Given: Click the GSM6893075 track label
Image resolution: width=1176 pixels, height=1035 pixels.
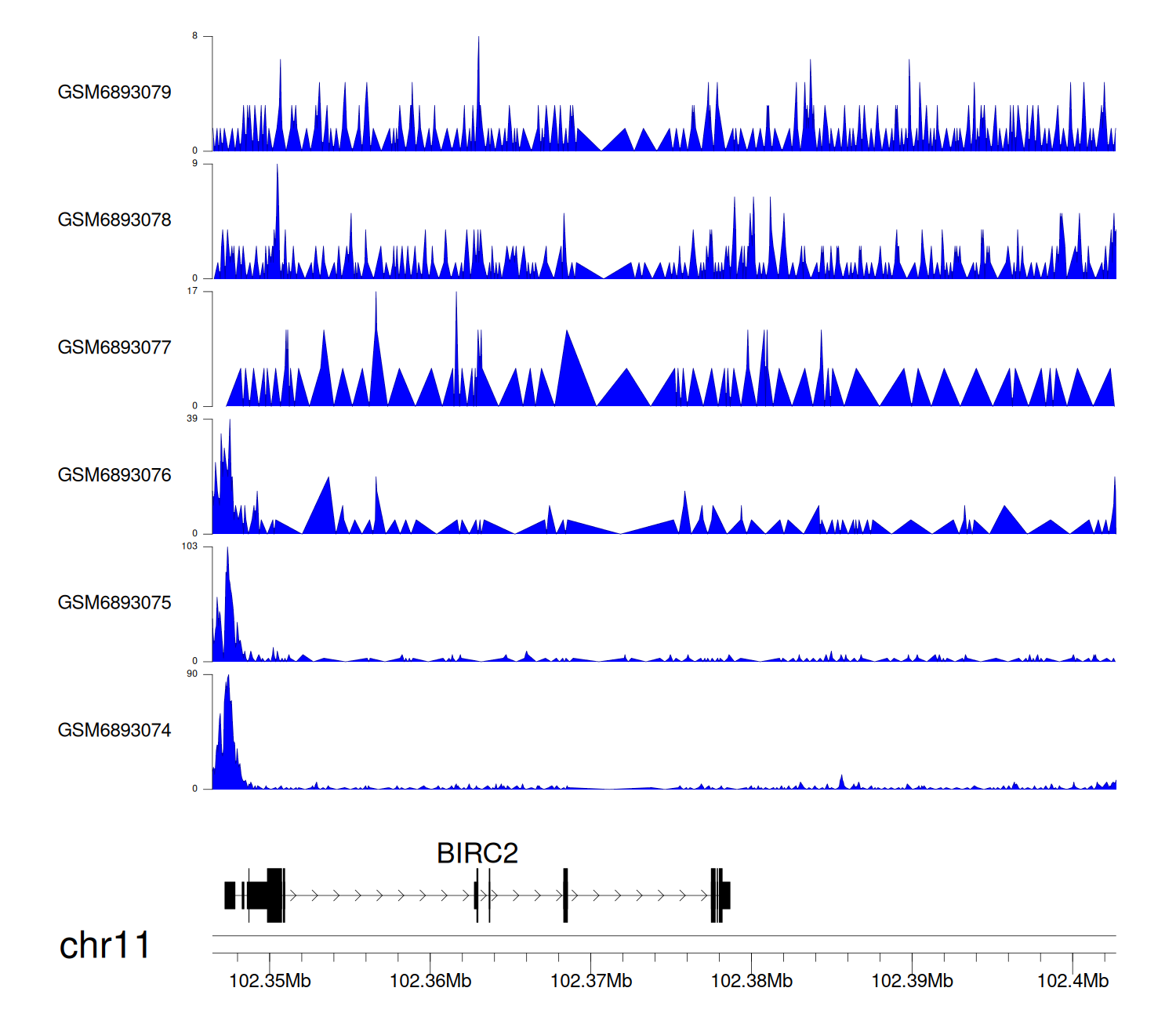Looking at the screenshot, I should pos(114,603).
